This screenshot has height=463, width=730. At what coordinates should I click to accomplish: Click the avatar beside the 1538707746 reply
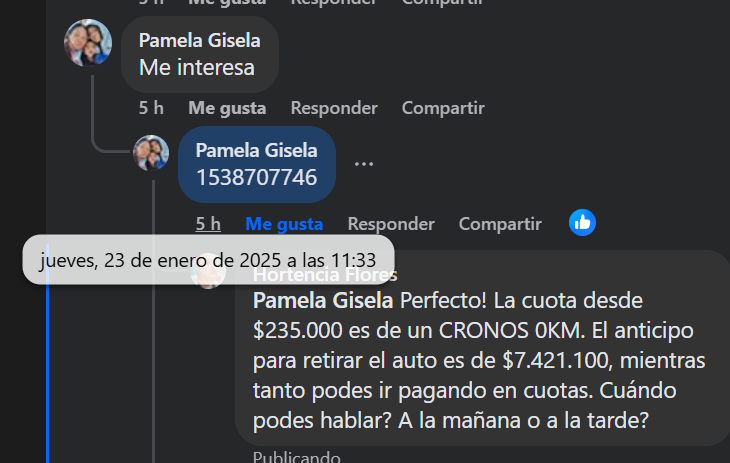tap(151, 153)
